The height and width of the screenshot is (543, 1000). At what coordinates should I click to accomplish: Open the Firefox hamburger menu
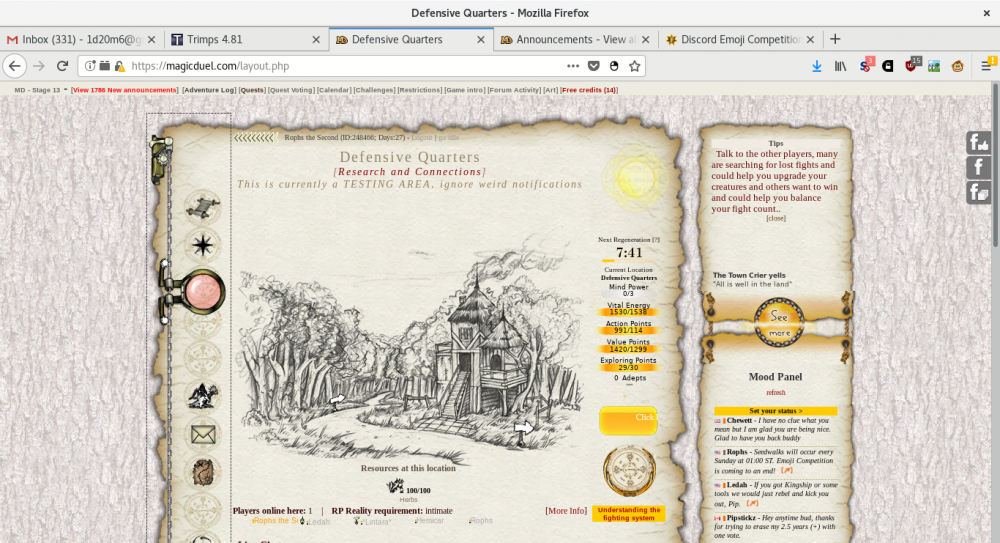tap(985, 66)
